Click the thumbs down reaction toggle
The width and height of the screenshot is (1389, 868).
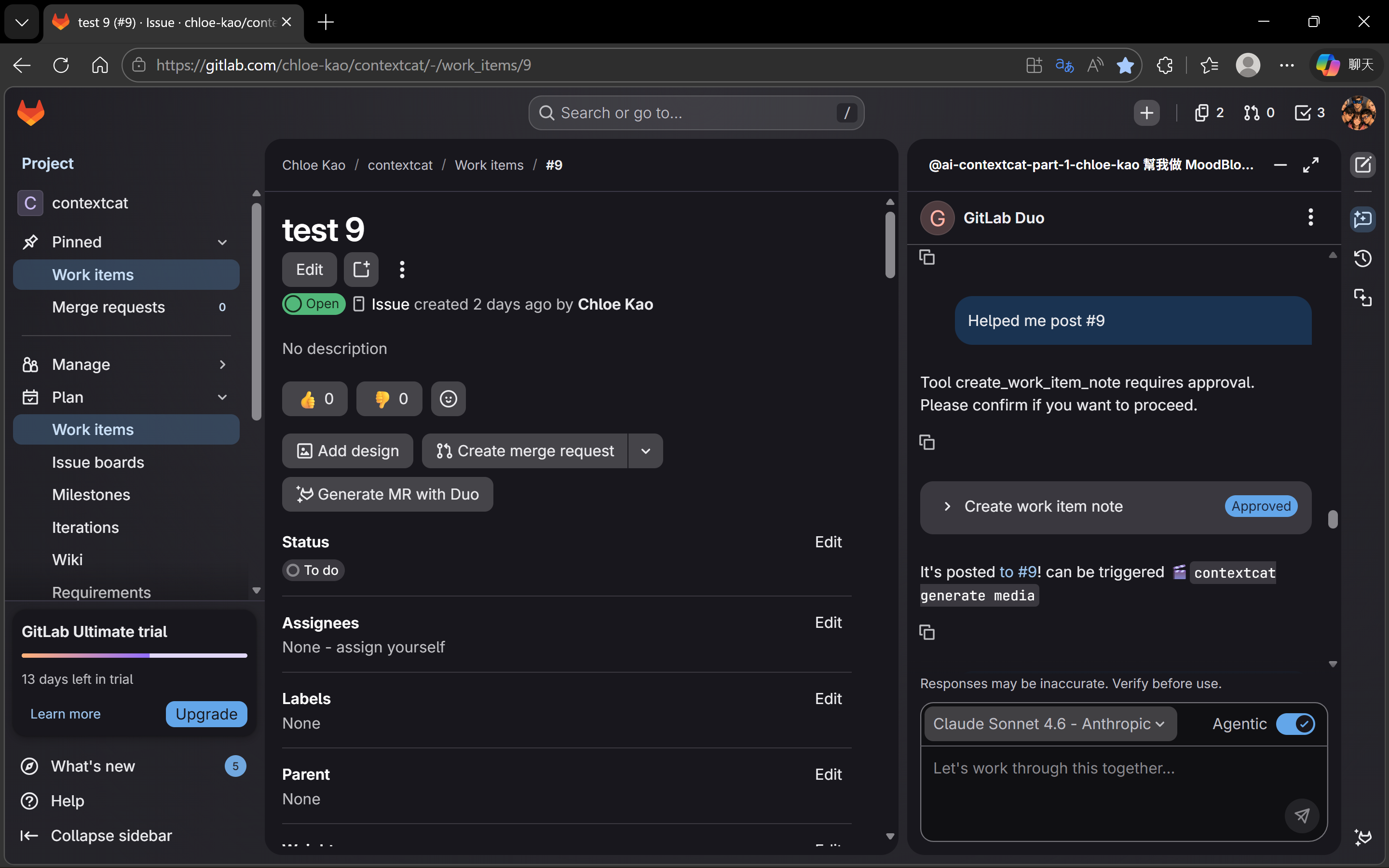coord(389,399)
